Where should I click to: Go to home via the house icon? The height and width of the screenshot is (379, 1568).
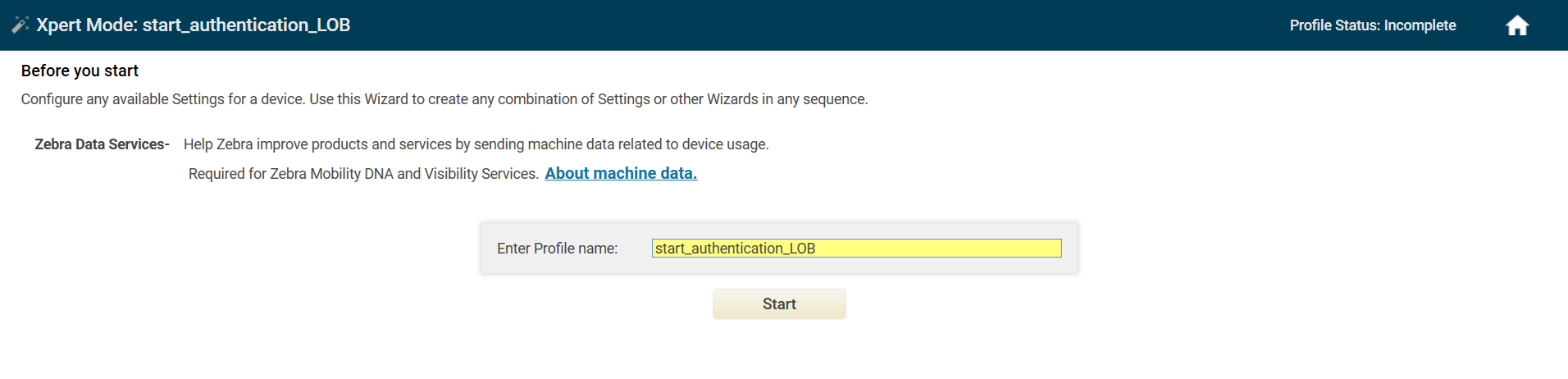coord(1517,25)
